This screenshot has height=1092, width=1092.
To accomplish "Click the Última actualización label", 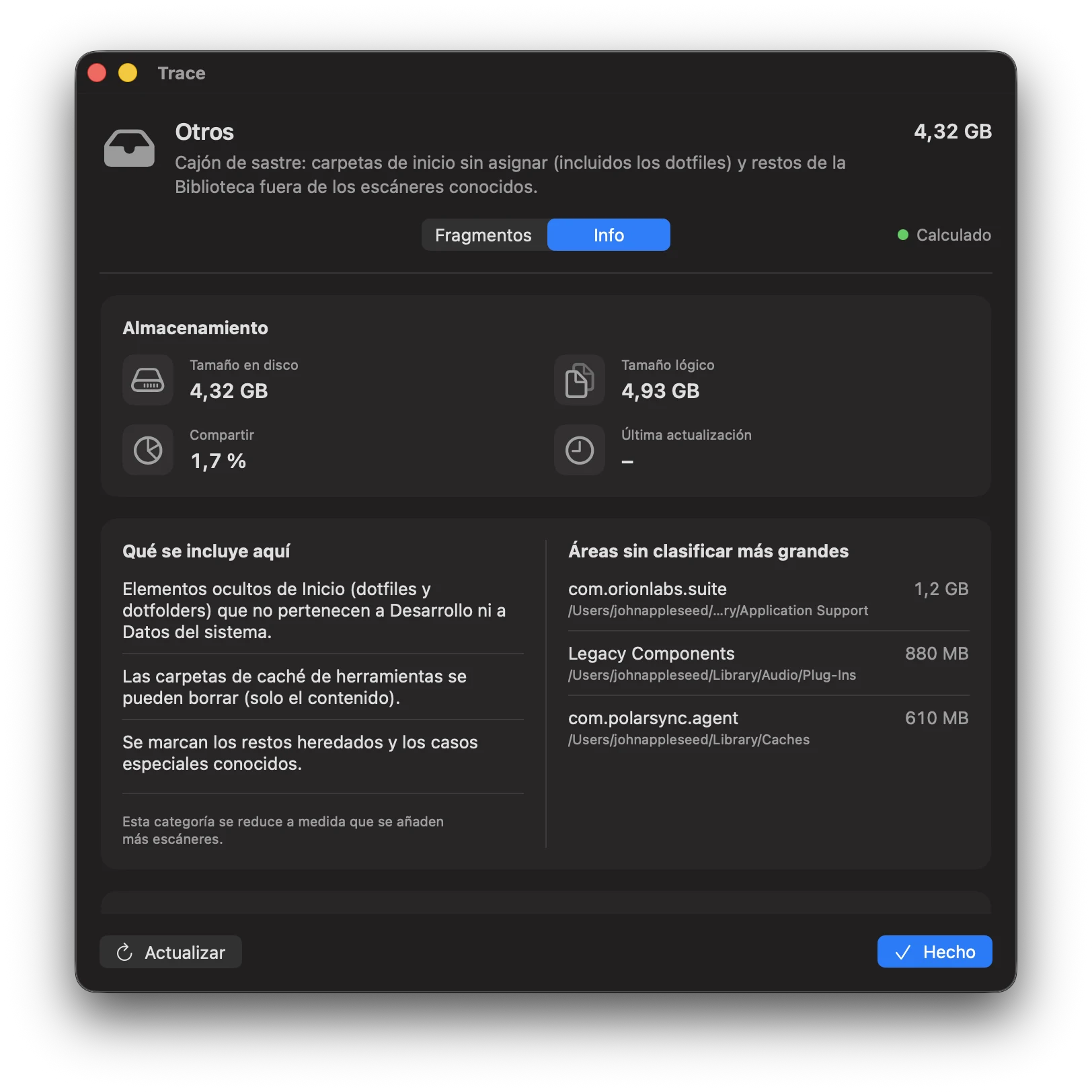I will (x=686, y=435).
